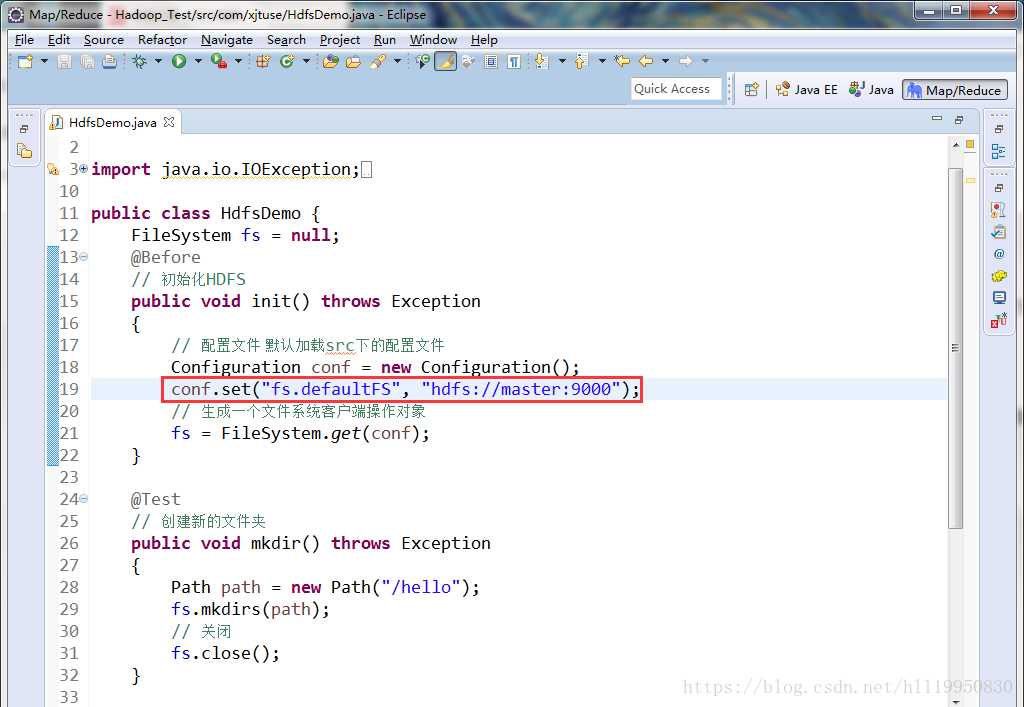The image size is (1024, 707).
Task: Open the Navigate menu
Action: tap(227, 40)
